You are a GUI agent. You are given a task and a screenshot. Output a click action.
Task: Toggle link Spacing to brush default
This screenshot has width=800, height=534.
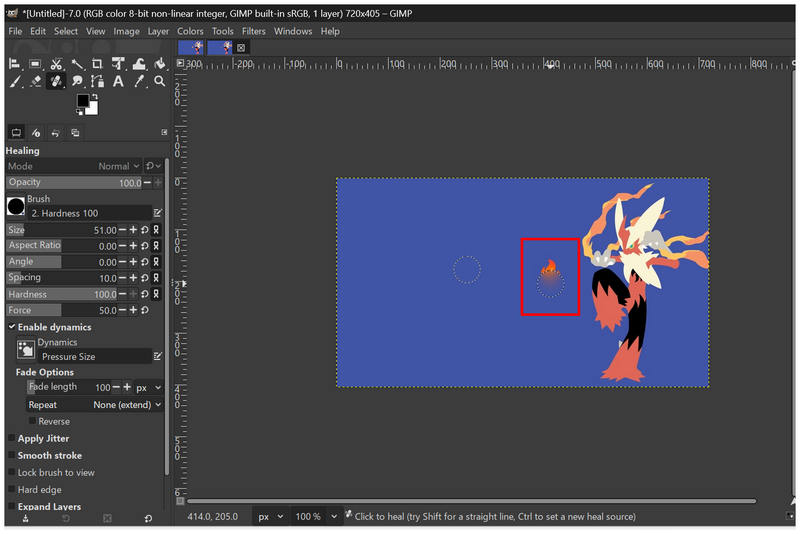(x=156, y=278)
